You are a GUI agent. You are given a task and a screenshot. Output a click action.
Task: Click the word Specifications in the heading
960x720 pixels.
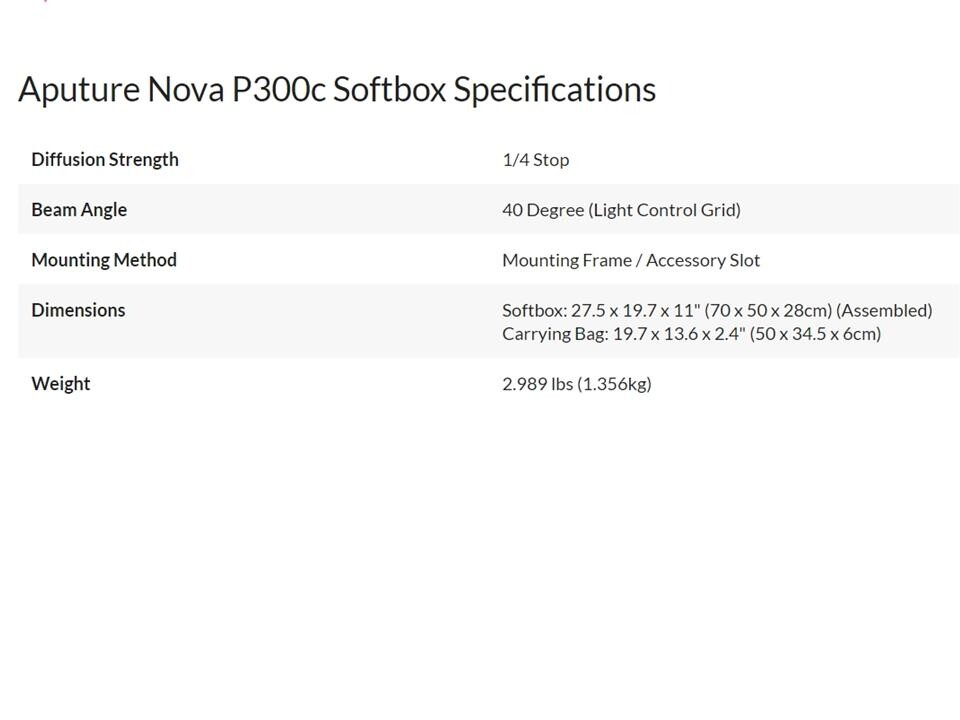[x=555, y=91]
